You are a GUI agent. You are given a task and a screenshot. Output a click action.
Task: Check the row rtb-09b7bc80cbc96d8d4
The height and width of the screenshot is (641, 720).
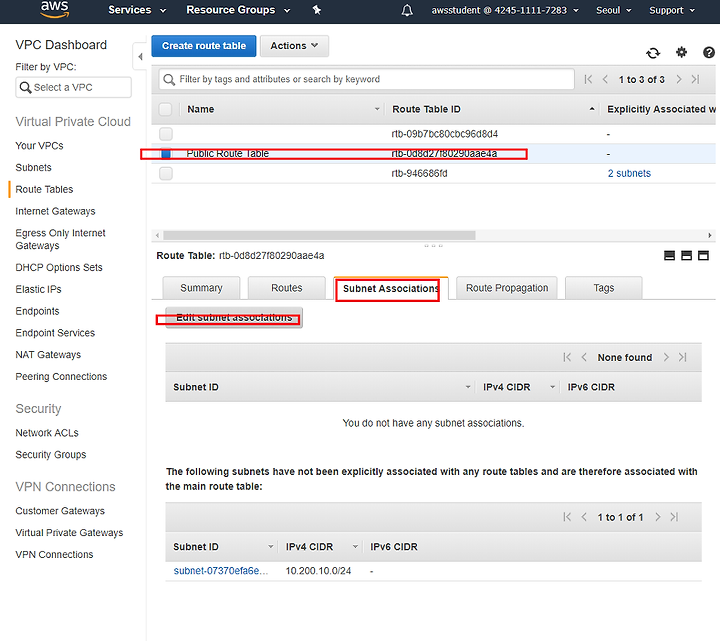tap(166, 134)
